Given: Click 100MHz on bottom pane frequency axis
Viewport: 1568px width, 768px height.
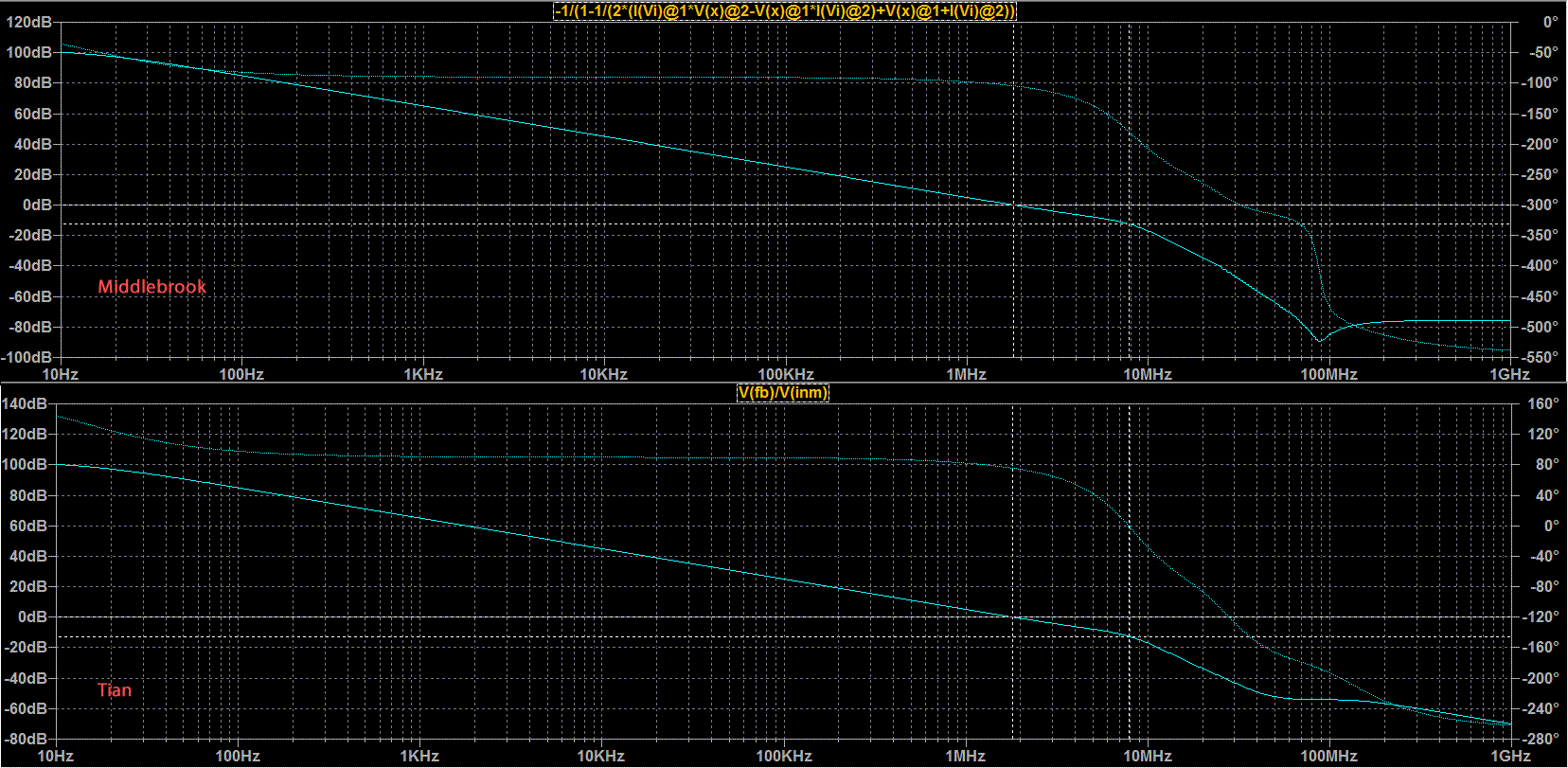Looking at the screenshot, I should coord(1328,756).
